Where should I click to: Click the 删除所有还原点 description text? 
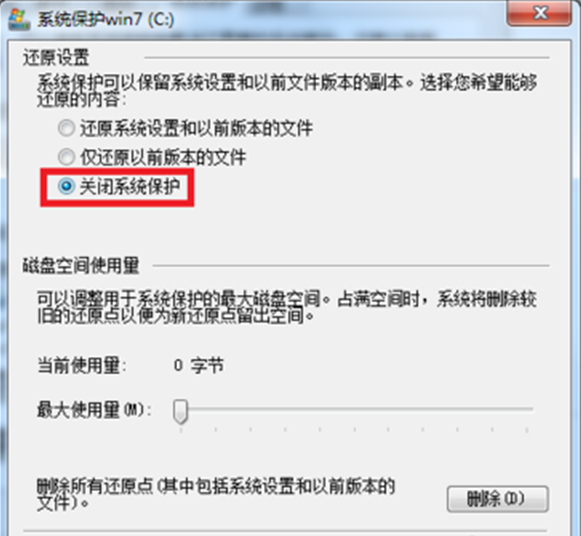(216, 495)
